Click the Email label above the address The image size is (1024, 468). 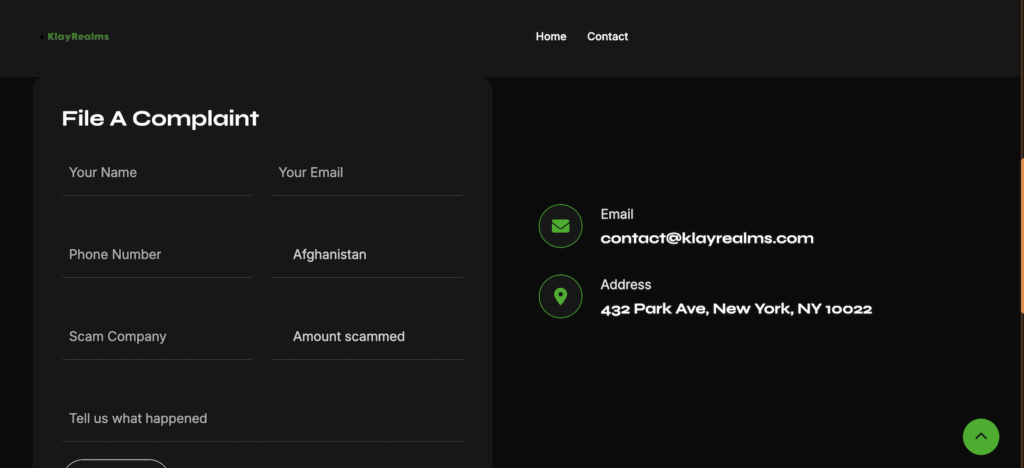pyautogui.click(x=617, y=214)
